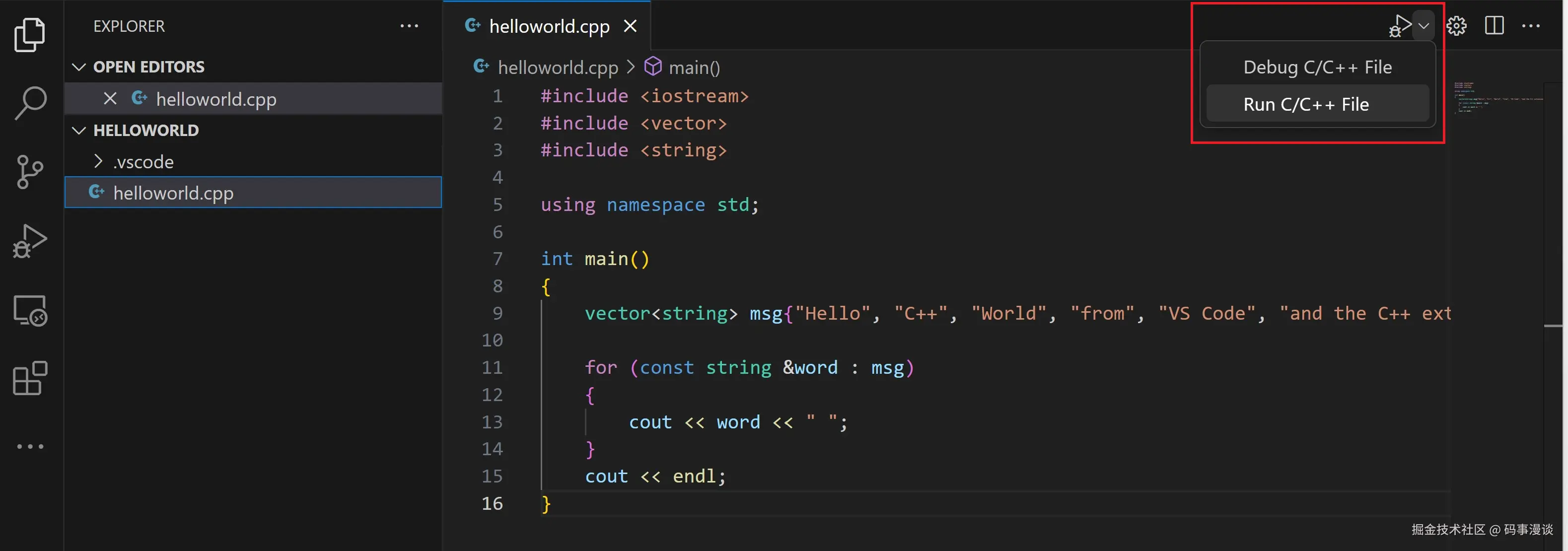Click the Split Editor icon
The image size is (1568, 551).
[1495, 26]
